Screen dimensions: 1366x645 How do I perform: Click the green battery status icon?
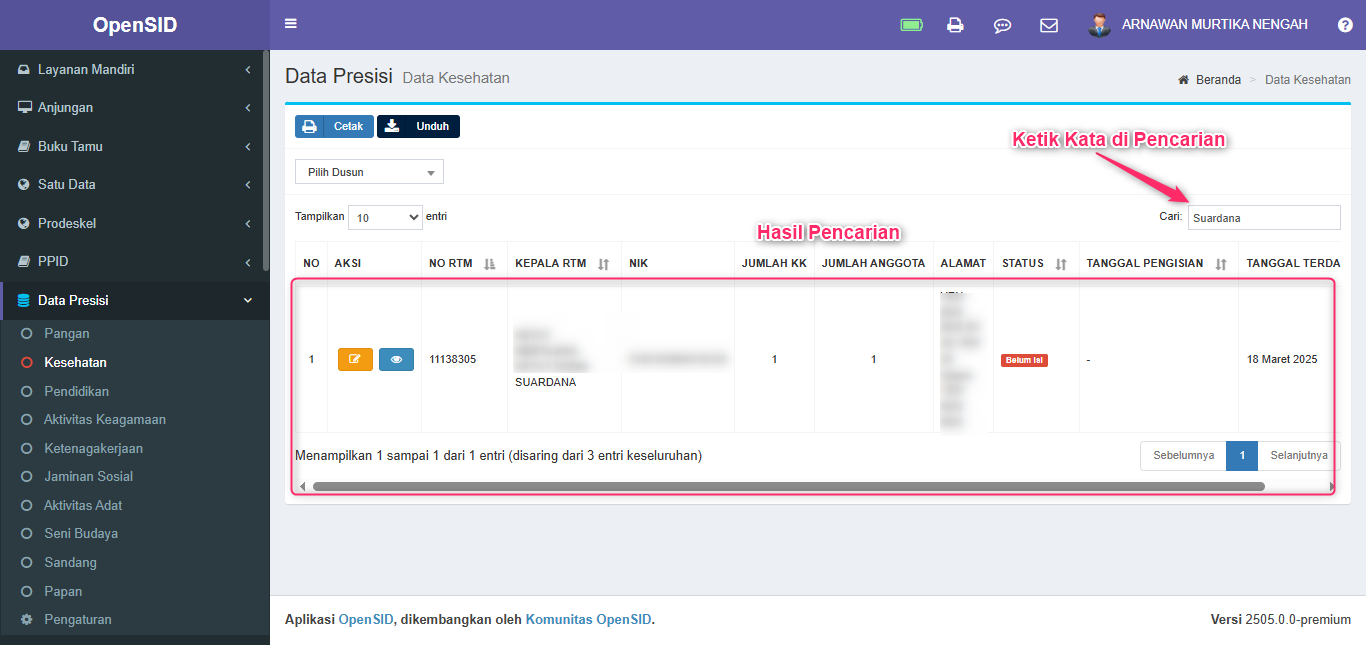911,25
